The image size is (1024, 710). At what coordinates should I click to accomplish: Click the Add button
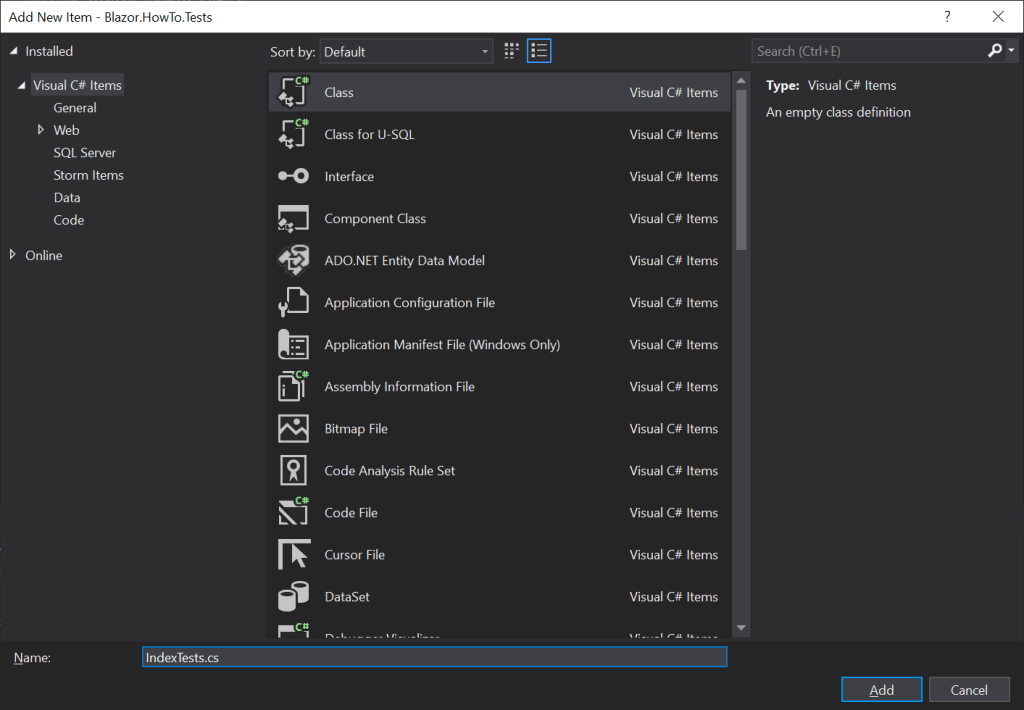pyautogui.click(x=881, y=689)
